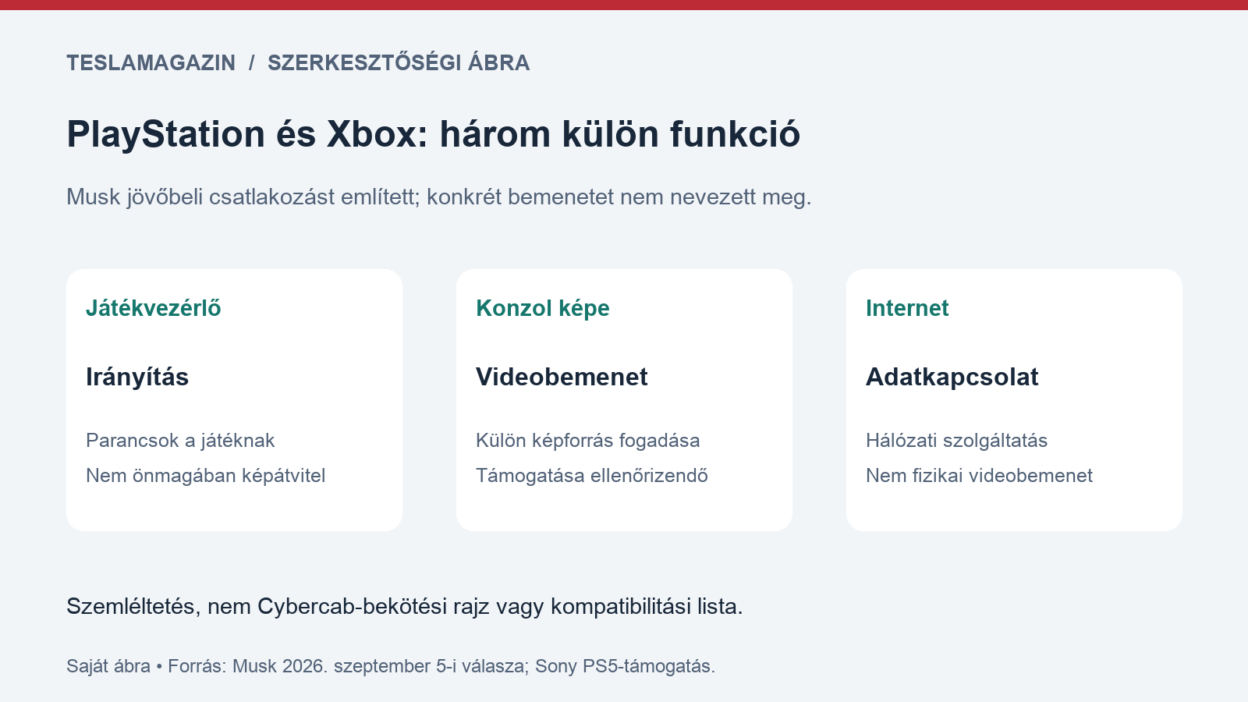Select the line 'Hálózati szolgáltatás'
Screen dimensions: 1248x702
coord(957,440)
